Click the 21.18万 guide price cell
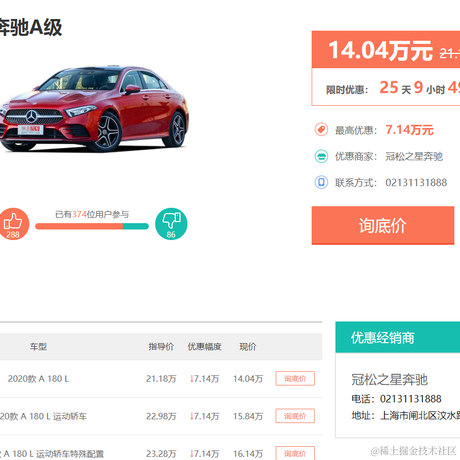Viewport: 460px width, 460px height. (161, 379)
